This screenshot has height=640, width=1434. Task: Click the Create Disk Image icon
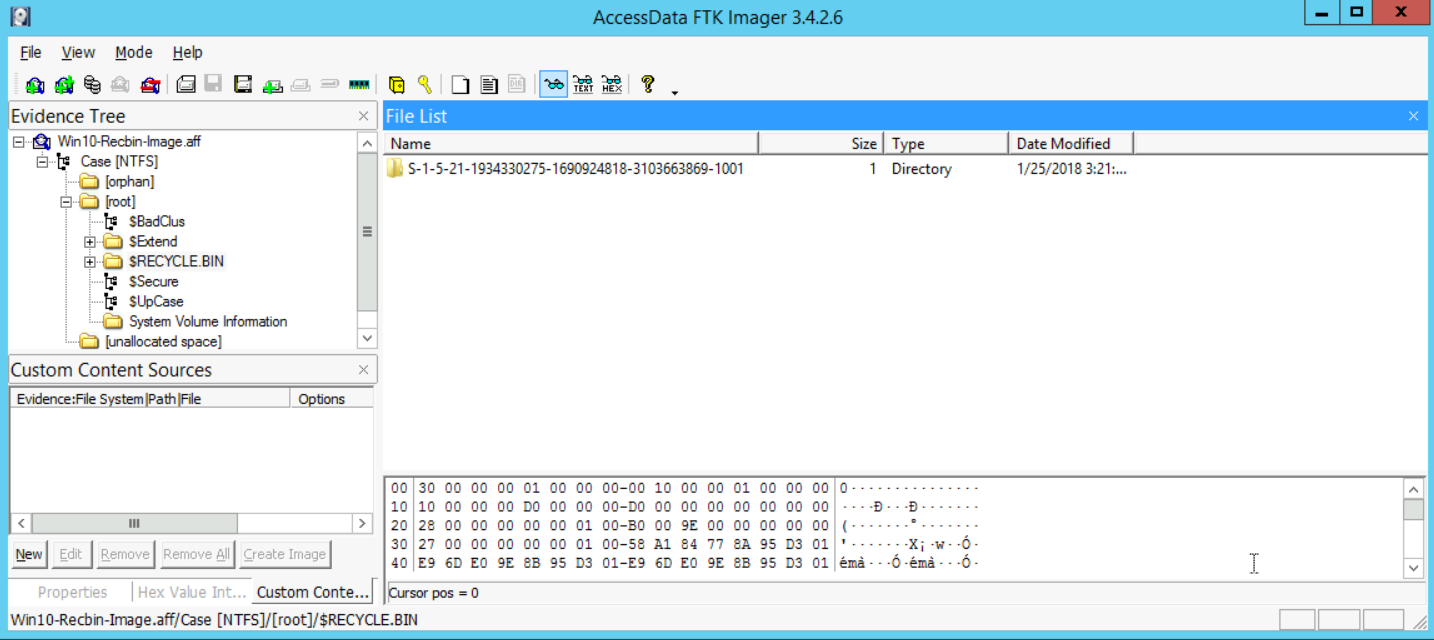point(185,85)
